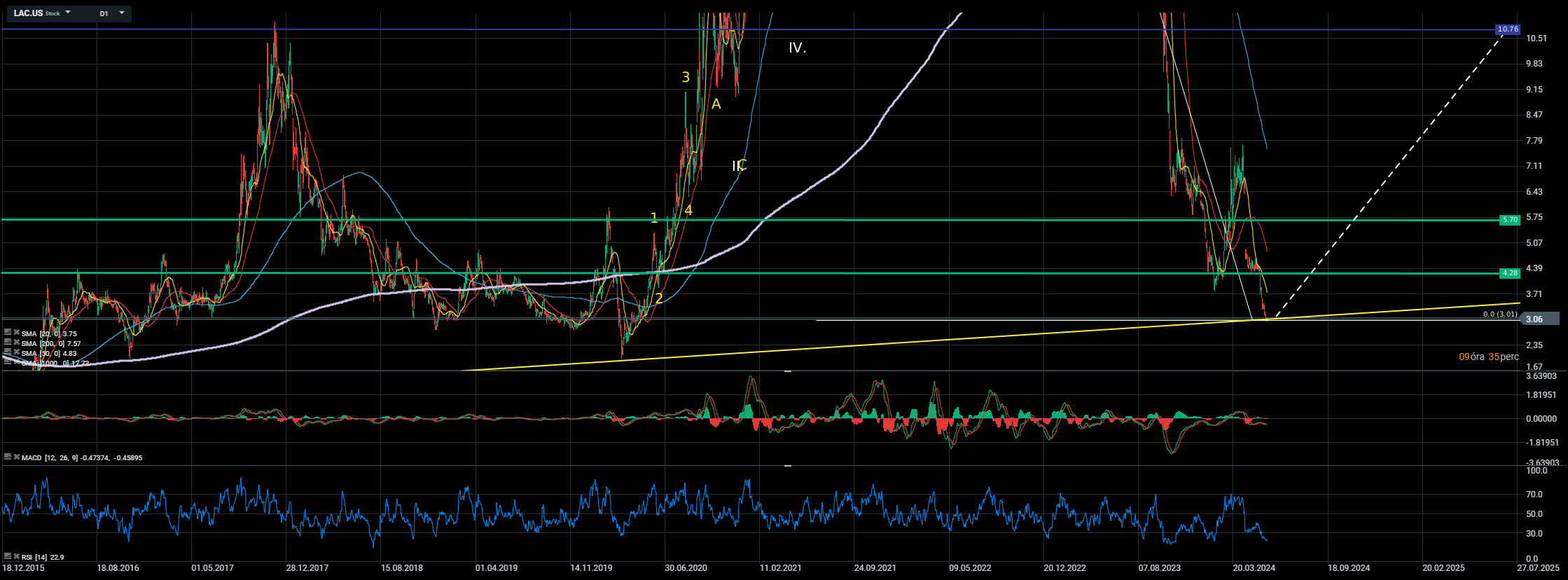Expand the LAC.US symbol dropdown
1568x580 pixels.
tap(68, 13)
